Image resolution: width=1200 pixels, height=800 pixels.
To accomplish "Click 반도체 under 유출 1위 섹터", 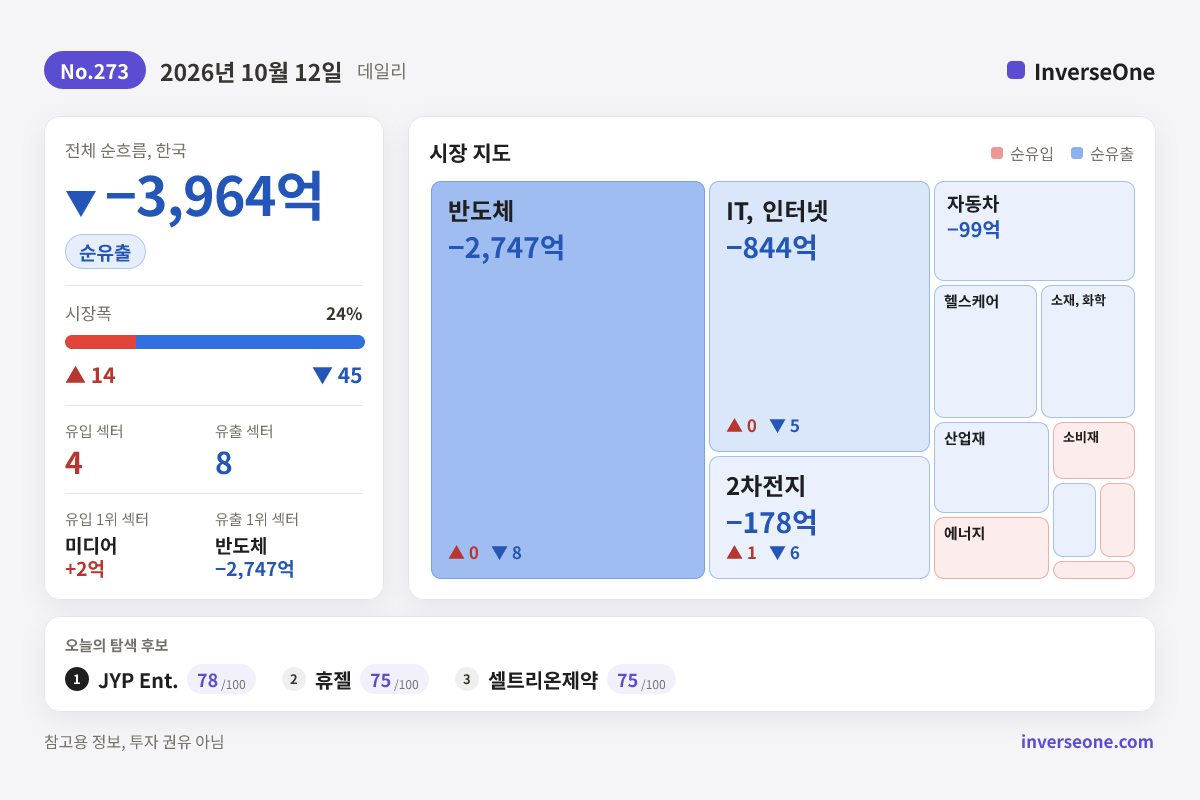I will click(241, 546).
